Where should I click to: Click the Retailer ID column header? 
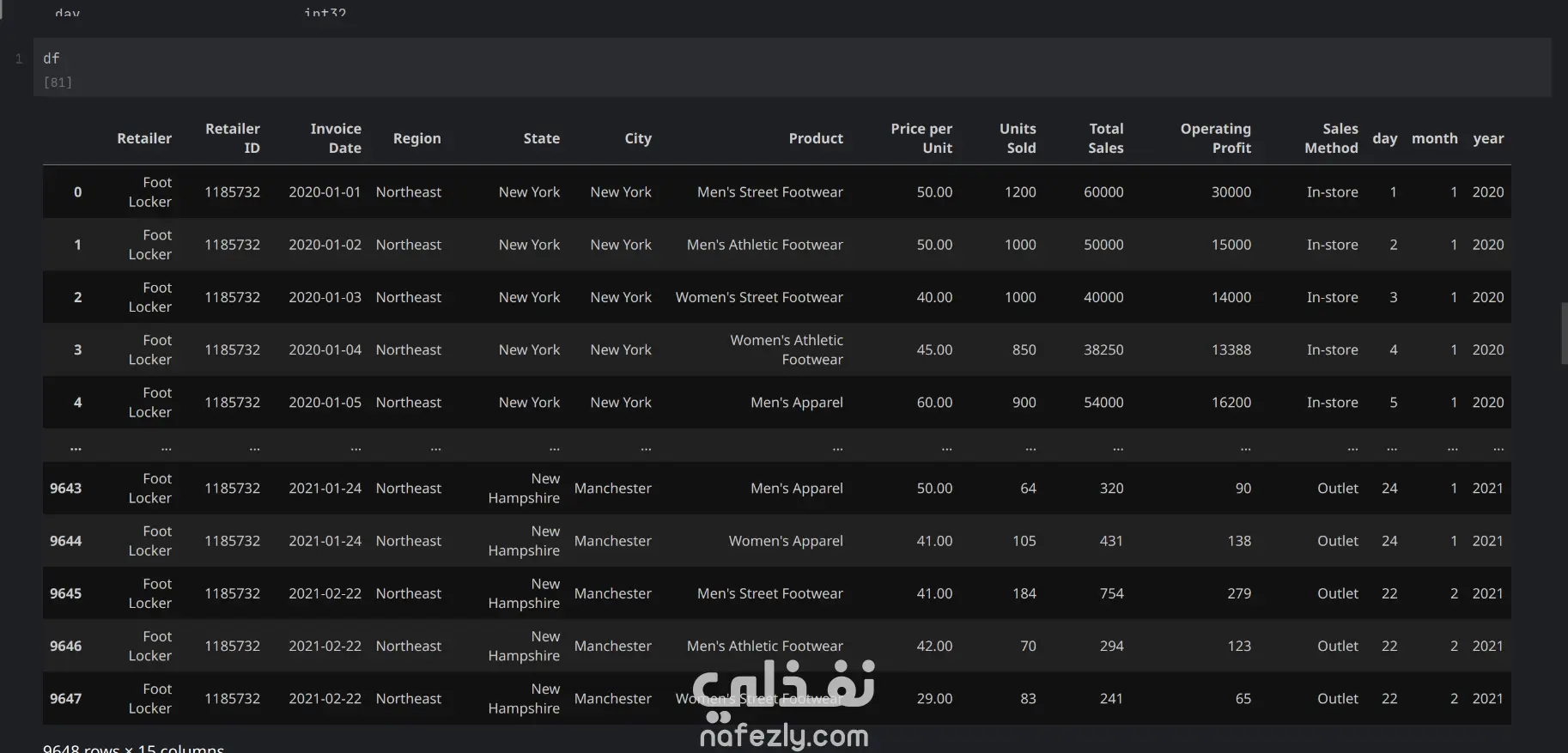coord(232,138)
